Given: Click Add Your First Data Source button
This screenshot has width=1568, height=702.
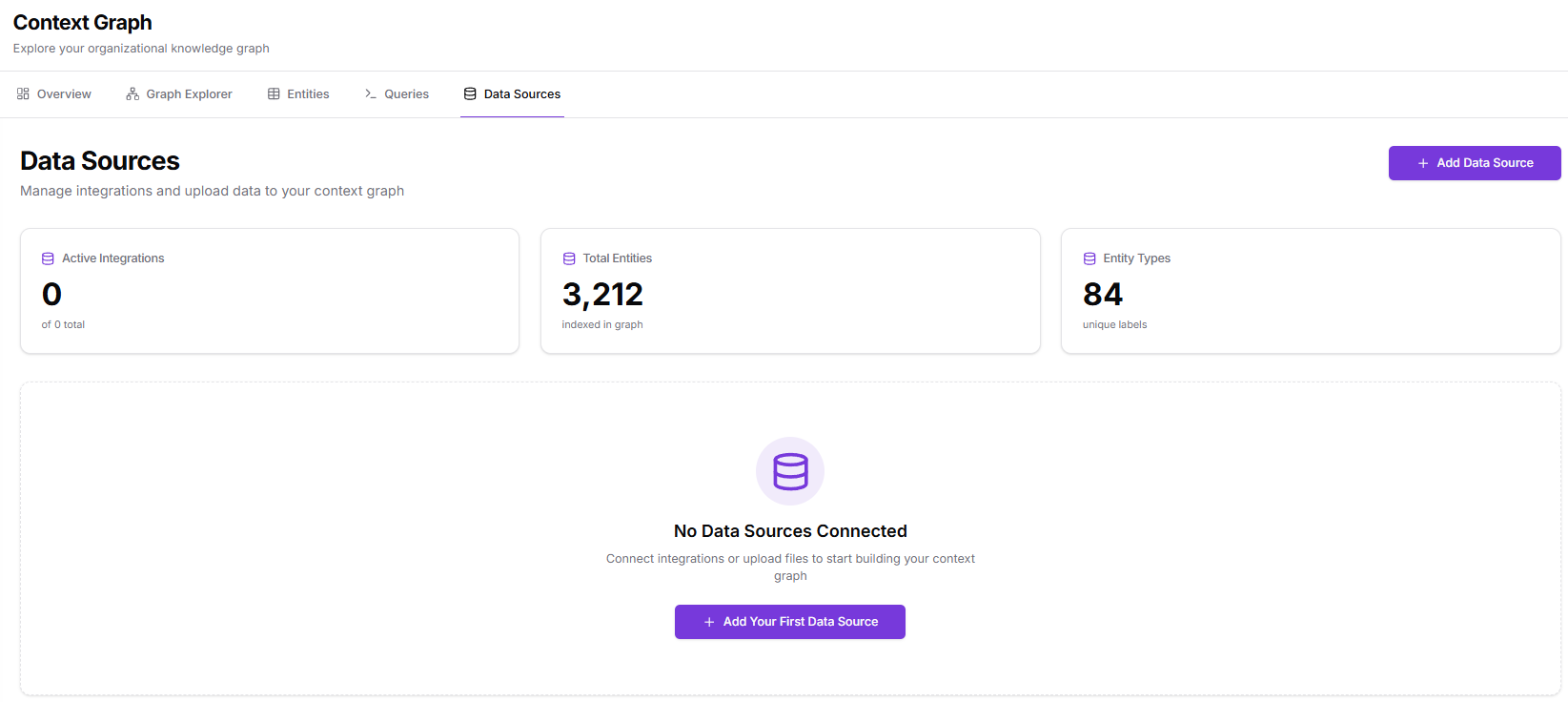Looking at the screenshot, I should (x=790, y=622).
